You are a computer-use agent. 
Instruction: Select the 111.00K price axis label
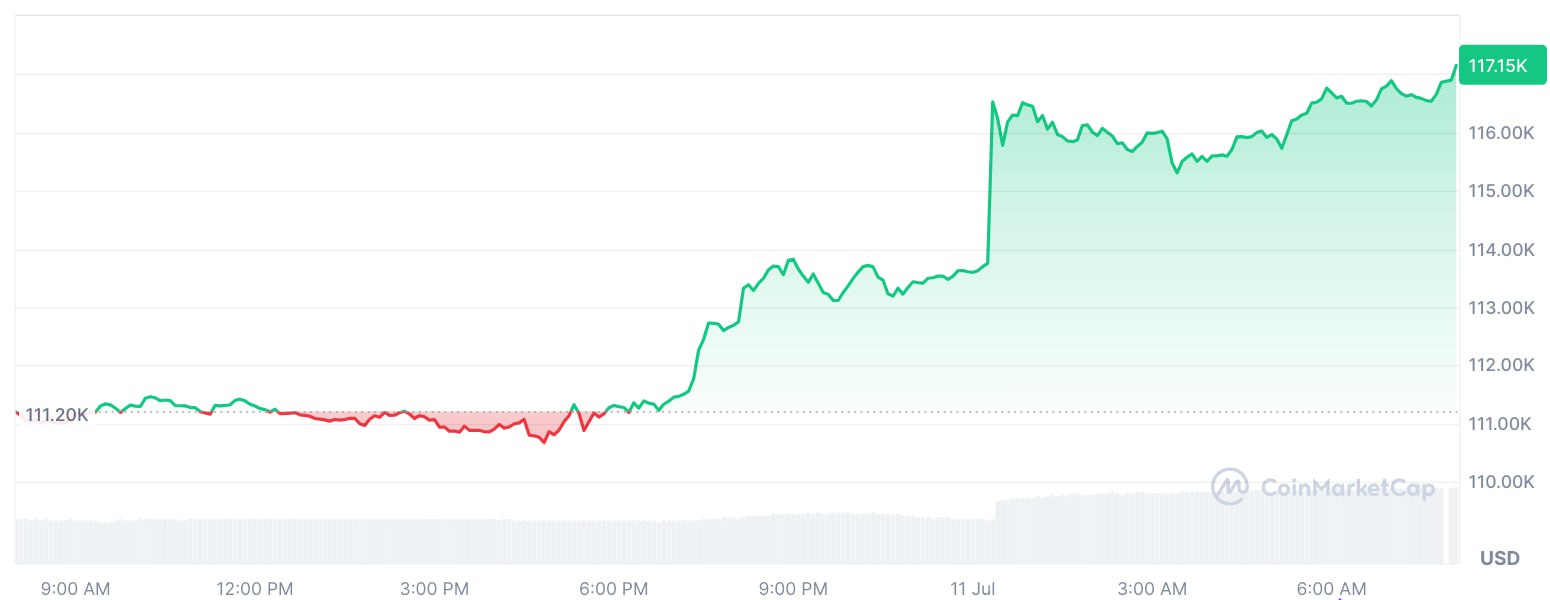(1501, 425)
